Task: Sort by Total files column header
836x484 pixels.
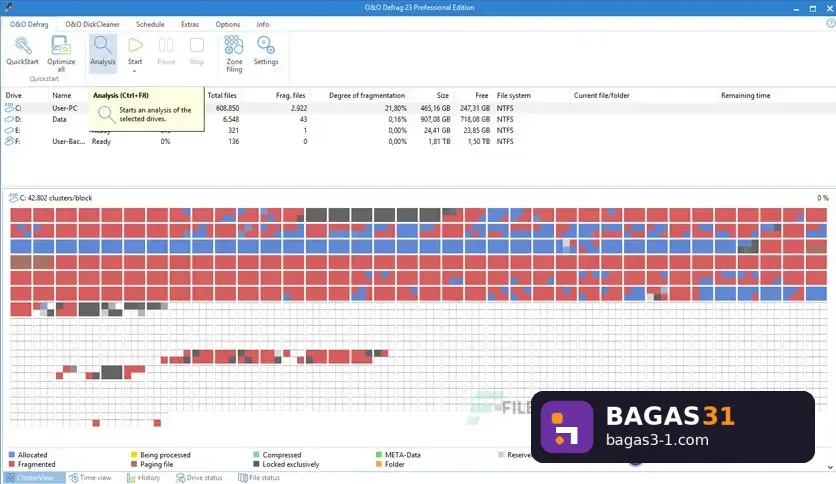Action: pos(222,95)
